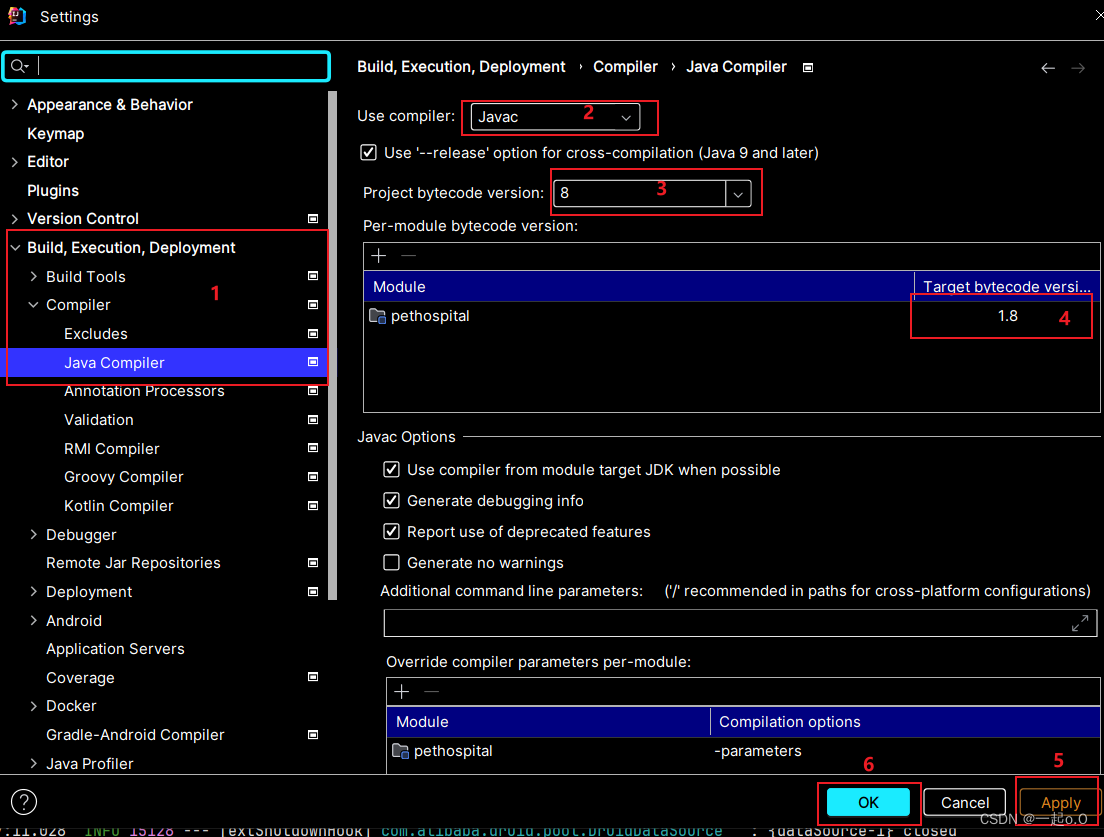Open the Keymap settings page
Viewport: 1104px width, 837px height.
tap(56, 134)
